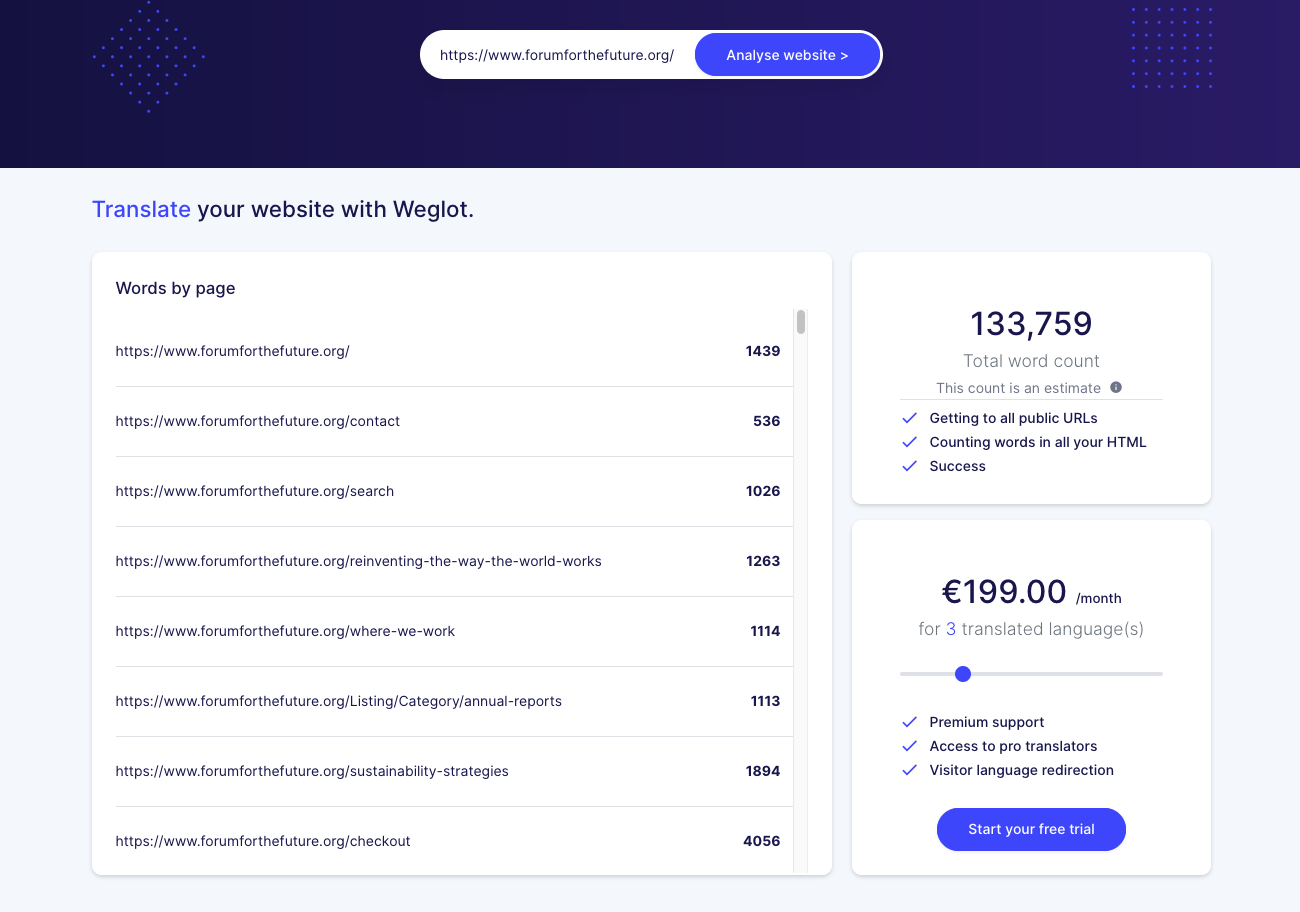This screenshot has height=912, width=1300.
Task: Click the words by page scrollbar thumb
Action: coord(801,322)
